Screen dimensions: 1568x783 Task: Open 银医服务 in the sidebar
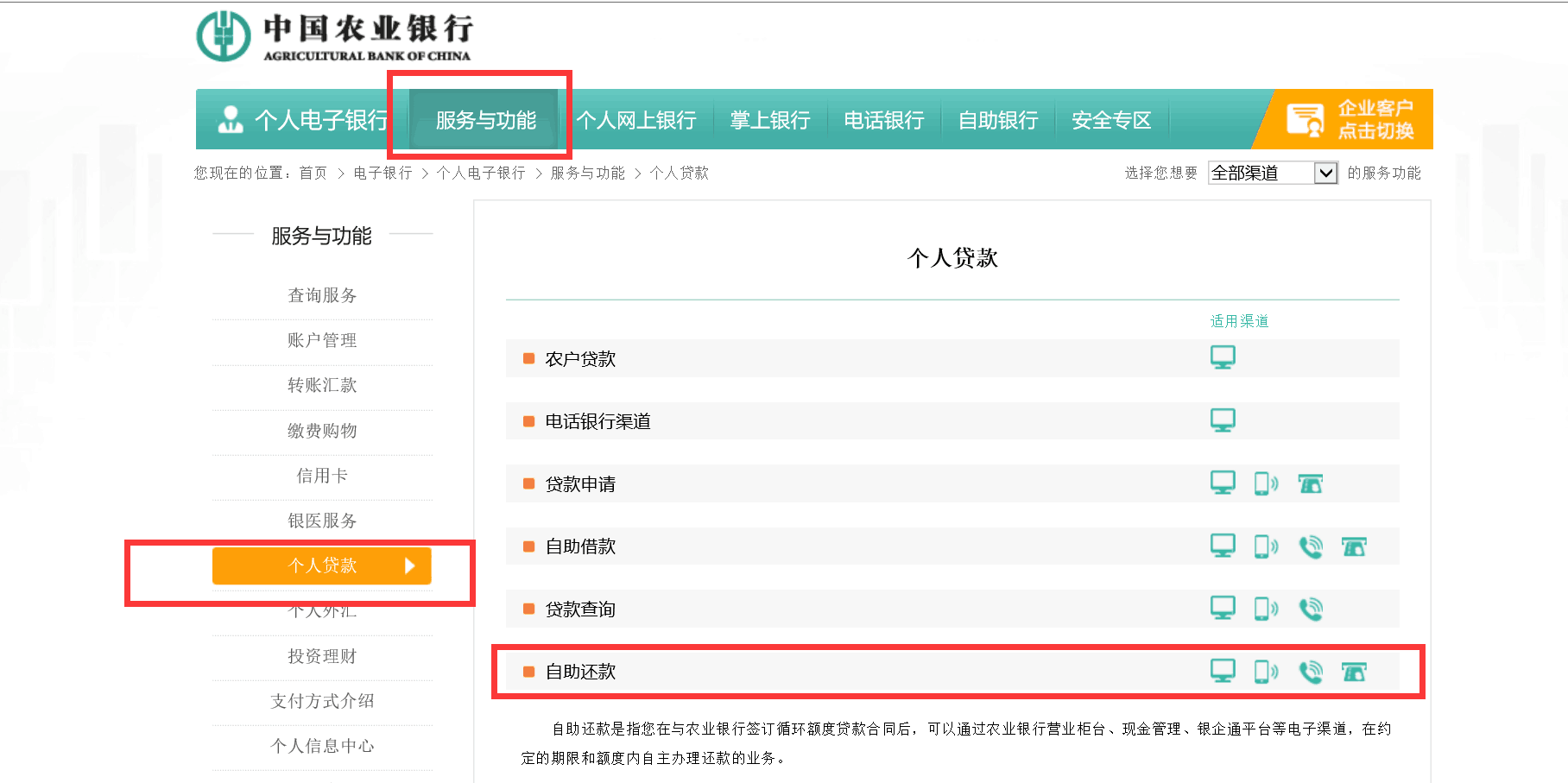click(322, 521)
